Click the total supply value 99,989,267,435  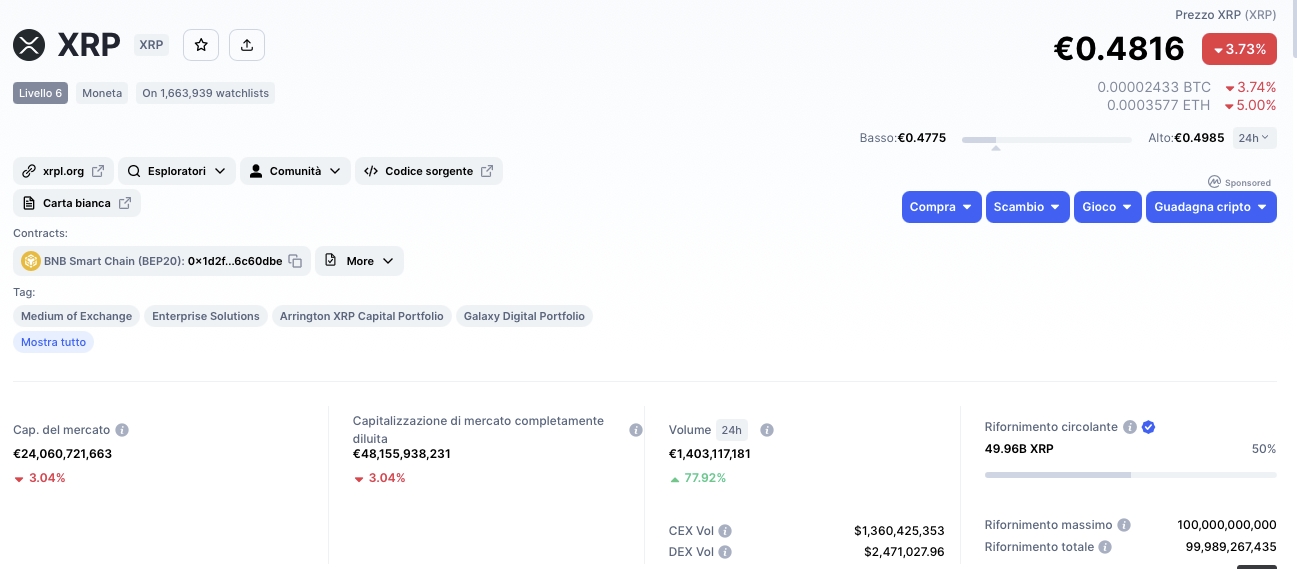coord(1231,547)
